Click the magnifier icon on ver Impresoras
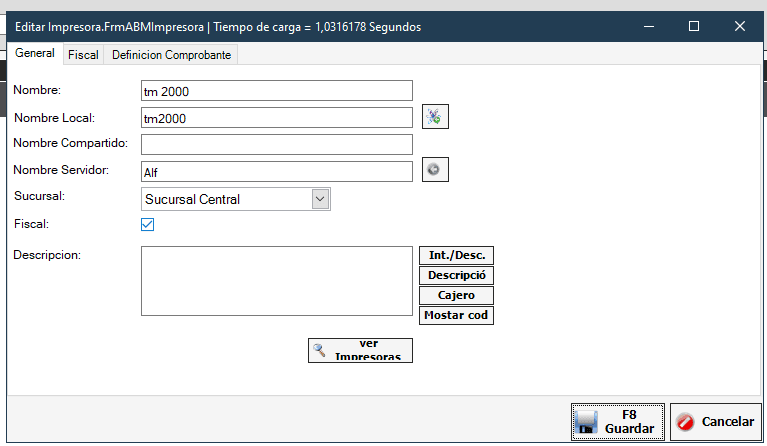767x446 pixels. [x=320, y=350]
